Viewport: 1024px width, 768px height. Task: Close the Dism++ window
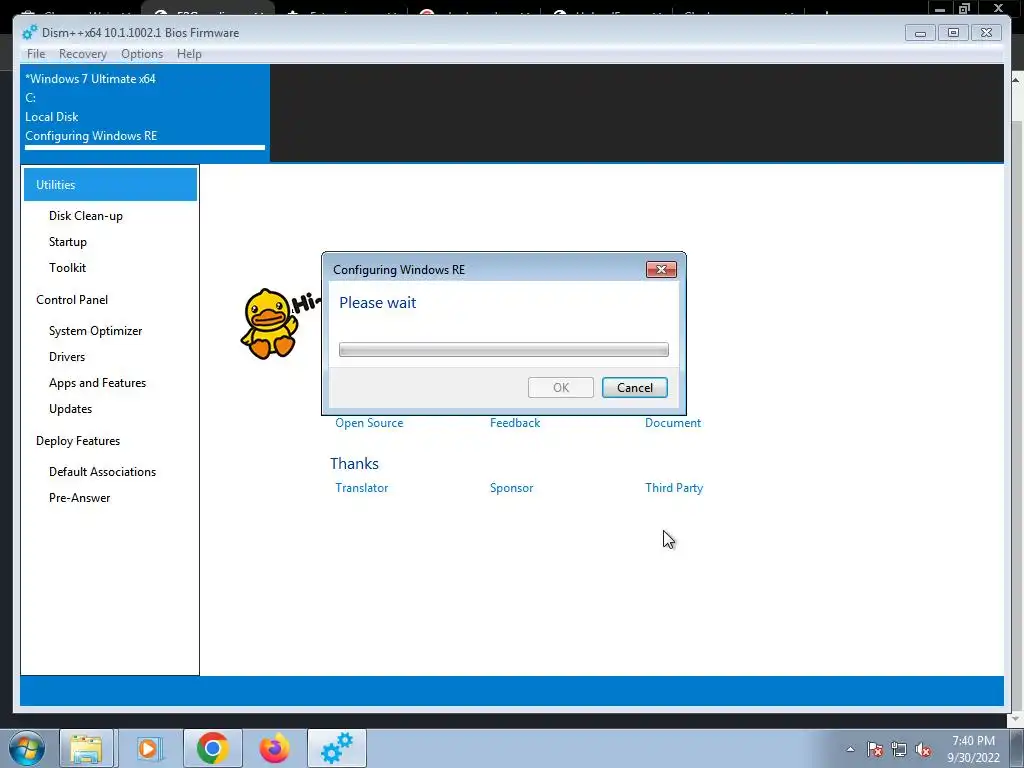tap(986, 33)
